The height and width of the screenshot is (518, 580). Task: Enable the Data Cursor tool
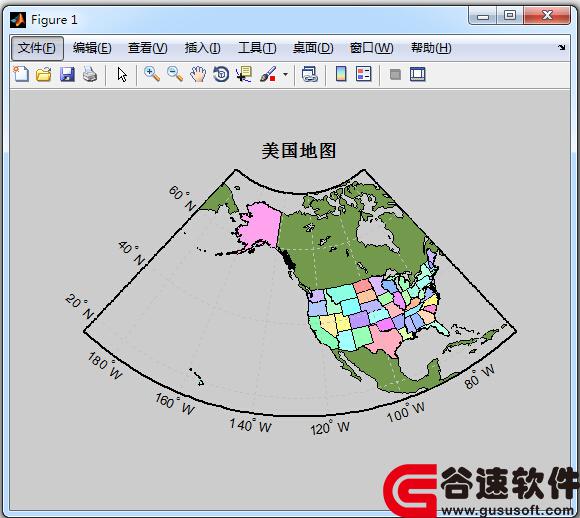tap(244, 74)
